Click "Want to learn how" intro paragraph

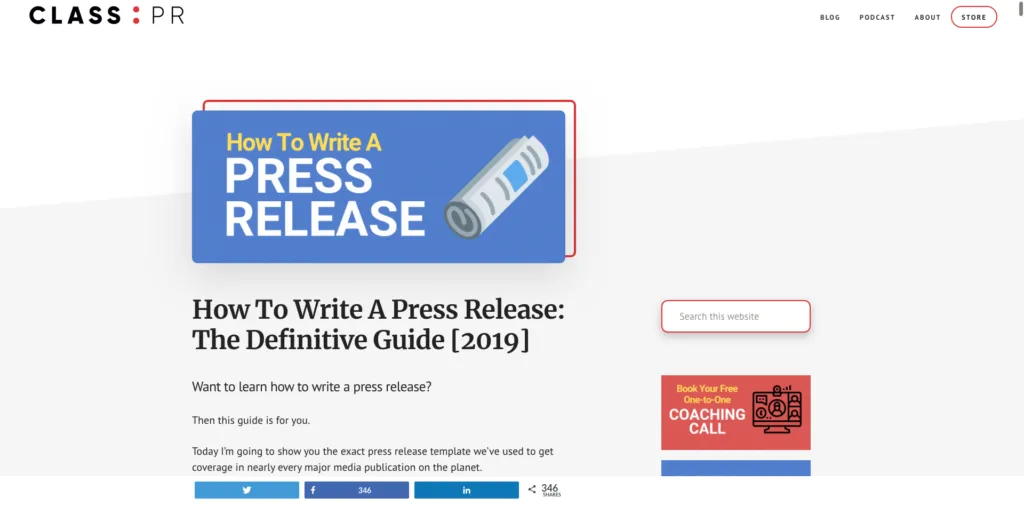tap(312, 387)
